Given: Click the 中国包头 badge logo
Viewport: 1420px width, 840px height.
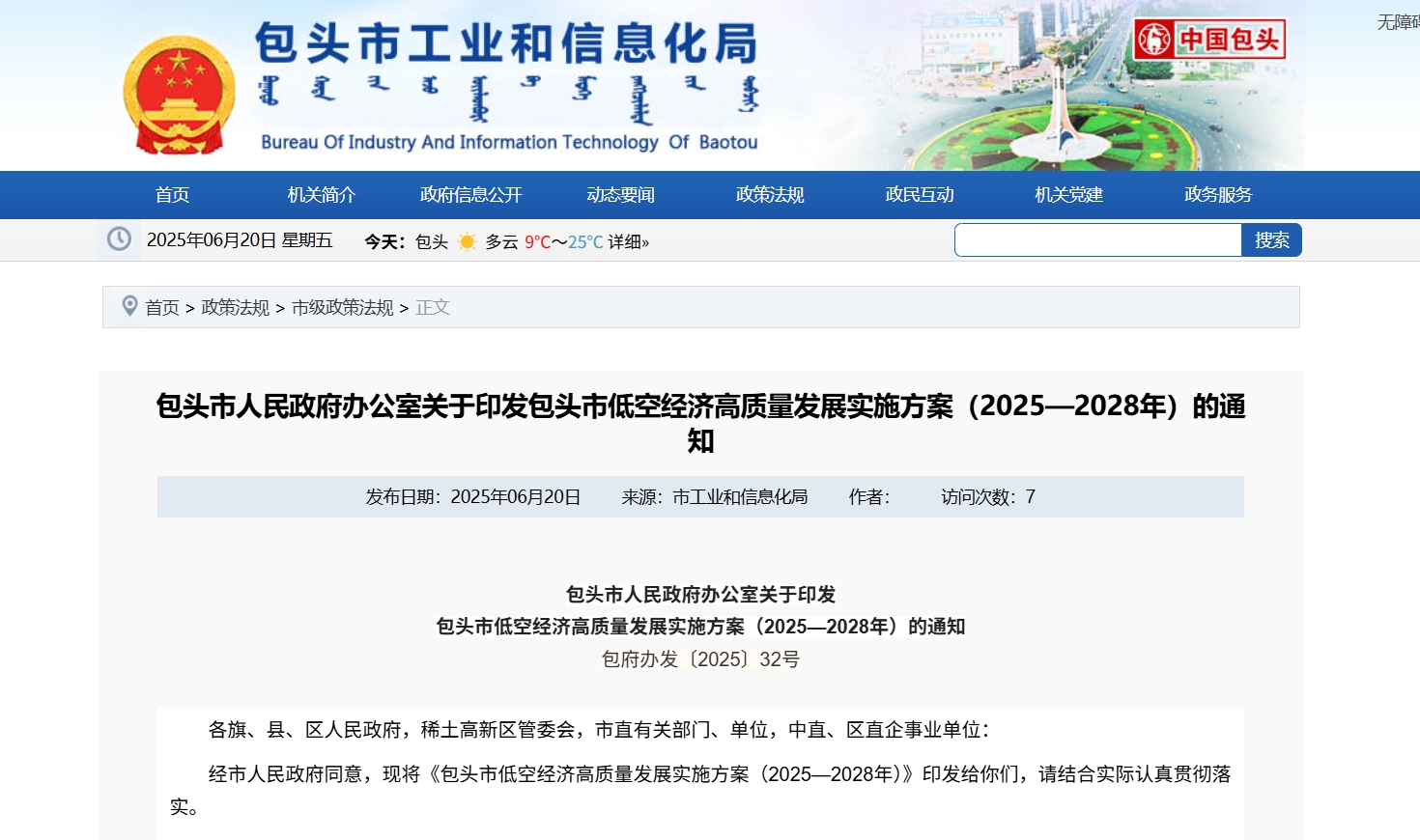Looking at the screenshot, I should coord(1208,40).
